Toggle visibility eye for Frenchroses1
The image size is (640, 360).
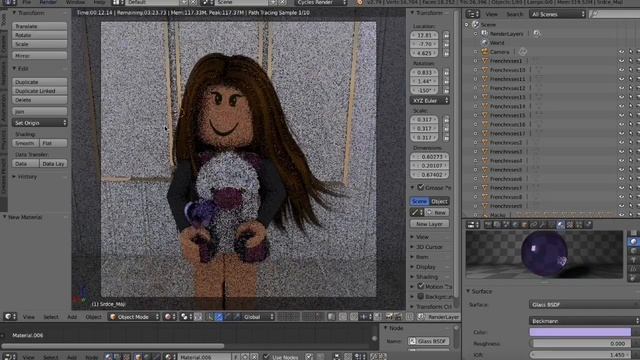[x=621, y=61]
